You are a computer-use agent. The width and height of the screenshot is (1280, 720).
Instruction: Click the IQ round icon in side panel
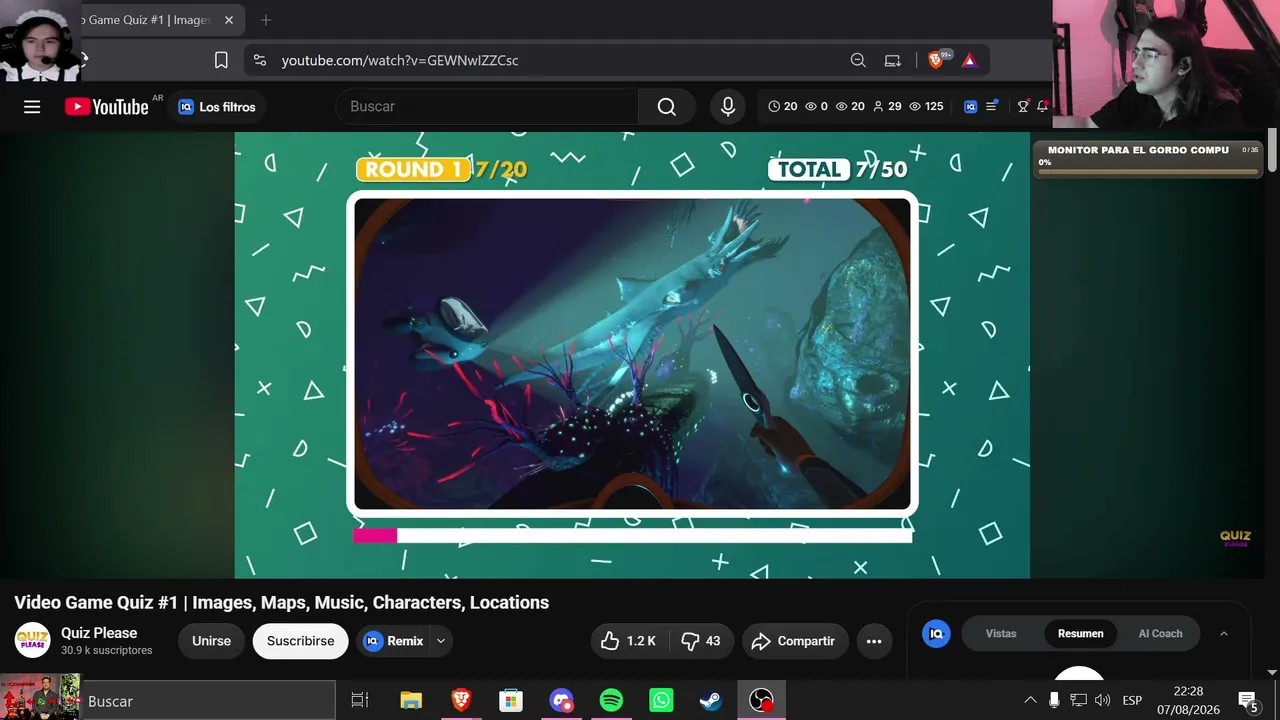coord(936,633)
